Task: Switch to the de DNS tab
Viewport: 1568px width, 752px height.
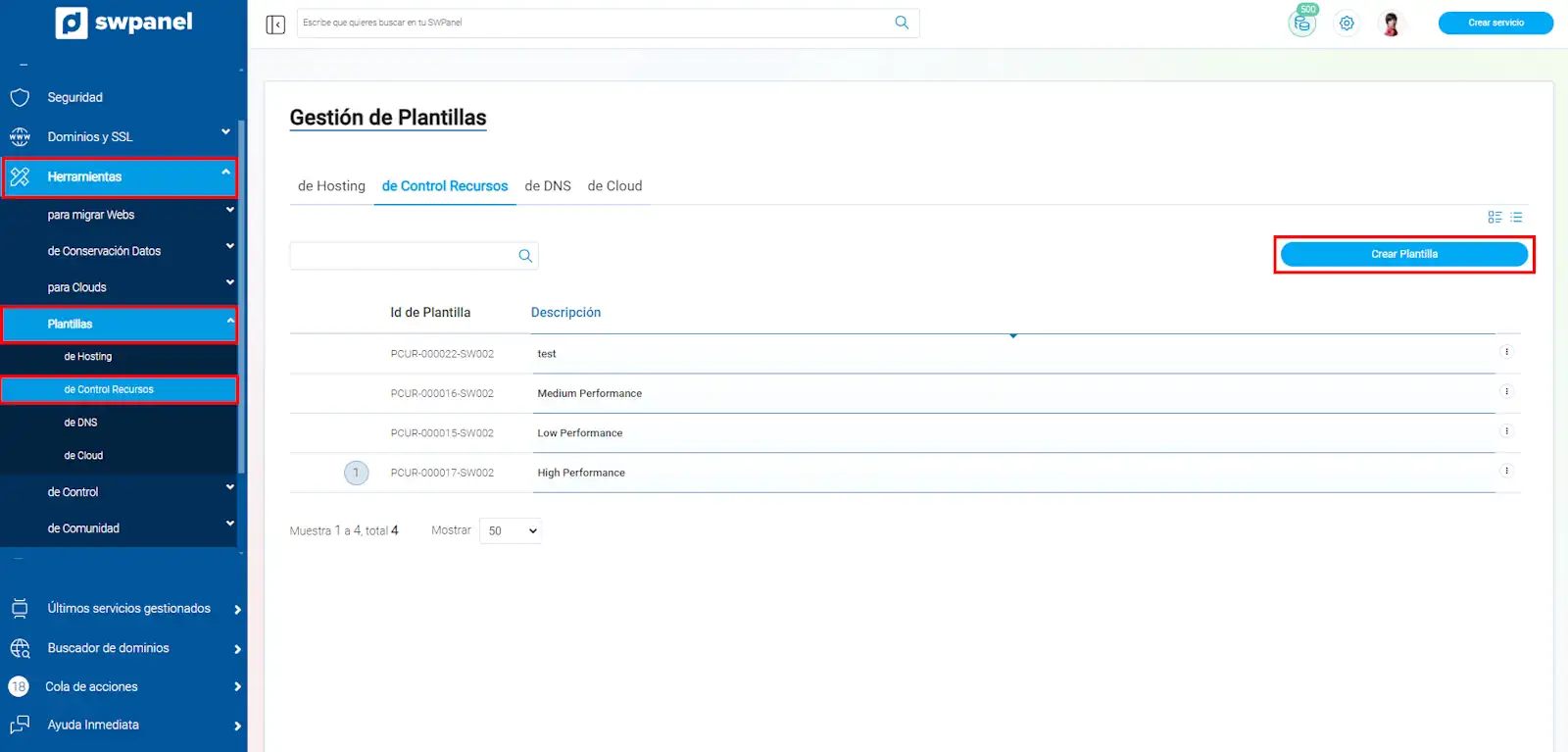Action: pos(548,186)
